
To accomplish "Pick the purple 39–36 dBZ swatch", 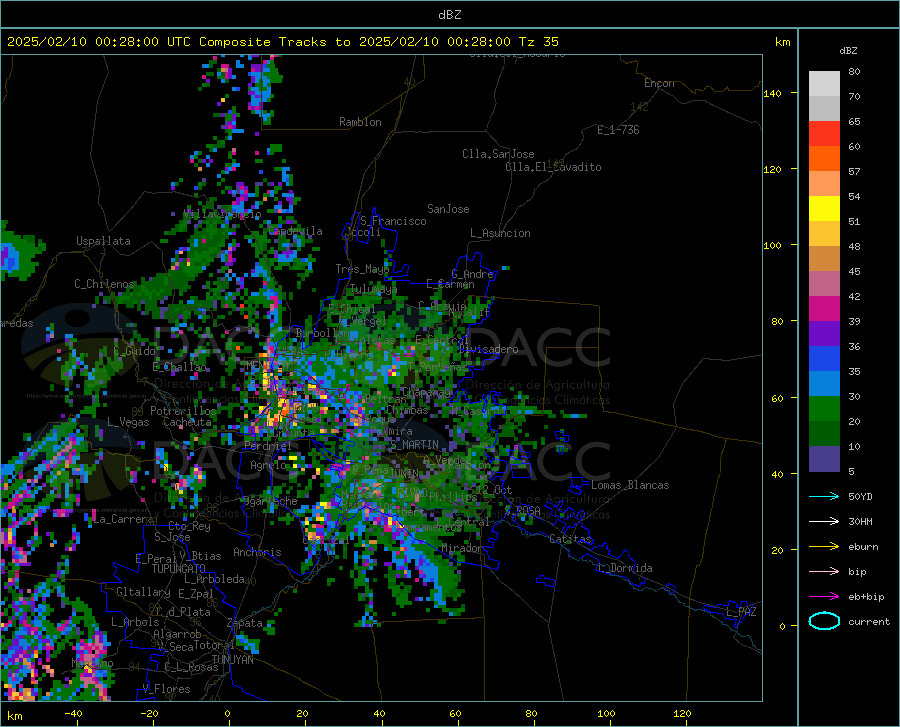I will coord(824,334).
